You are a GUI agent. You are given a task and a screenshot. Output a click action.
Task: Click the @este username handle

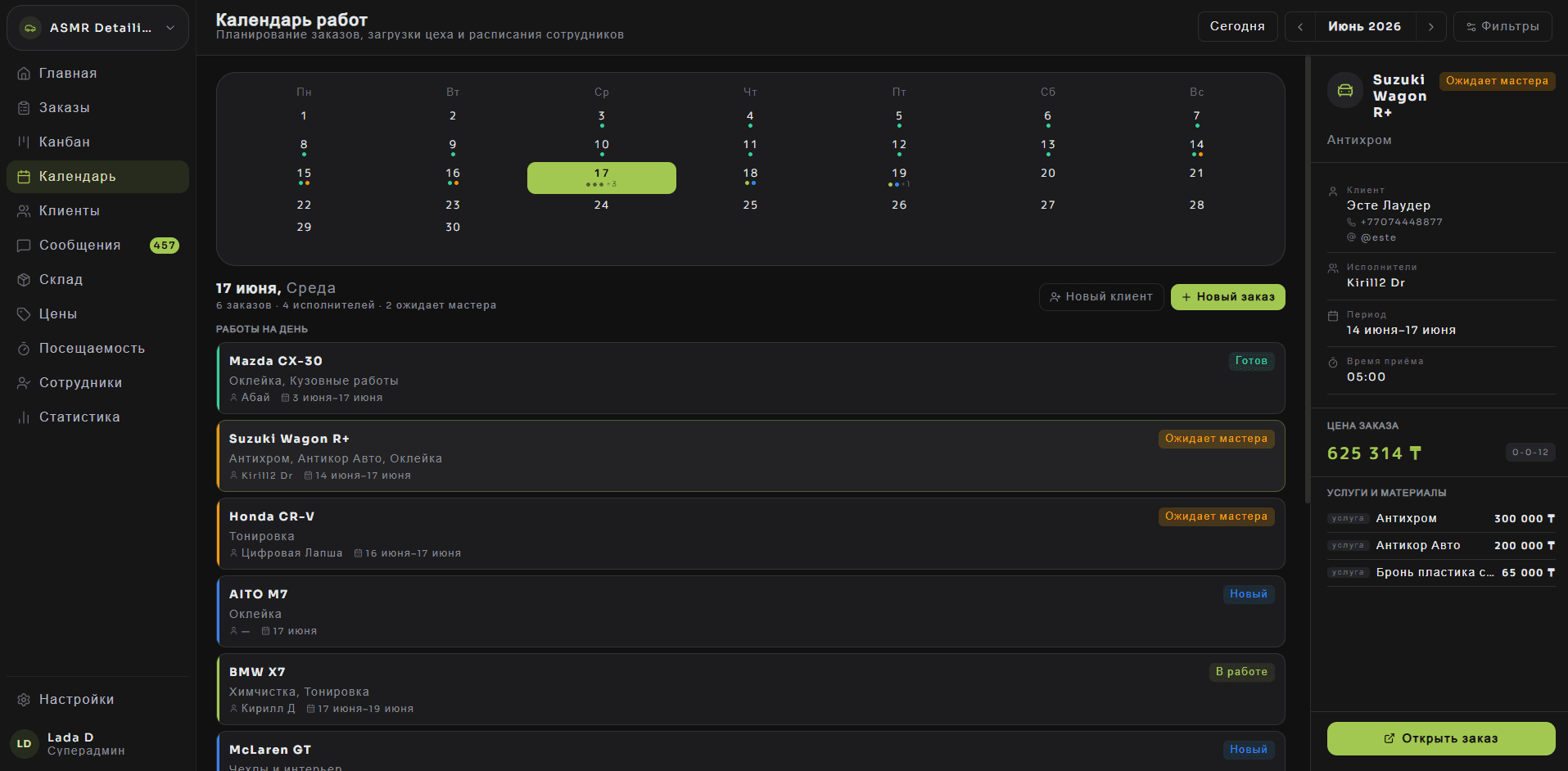point(1378,238)
